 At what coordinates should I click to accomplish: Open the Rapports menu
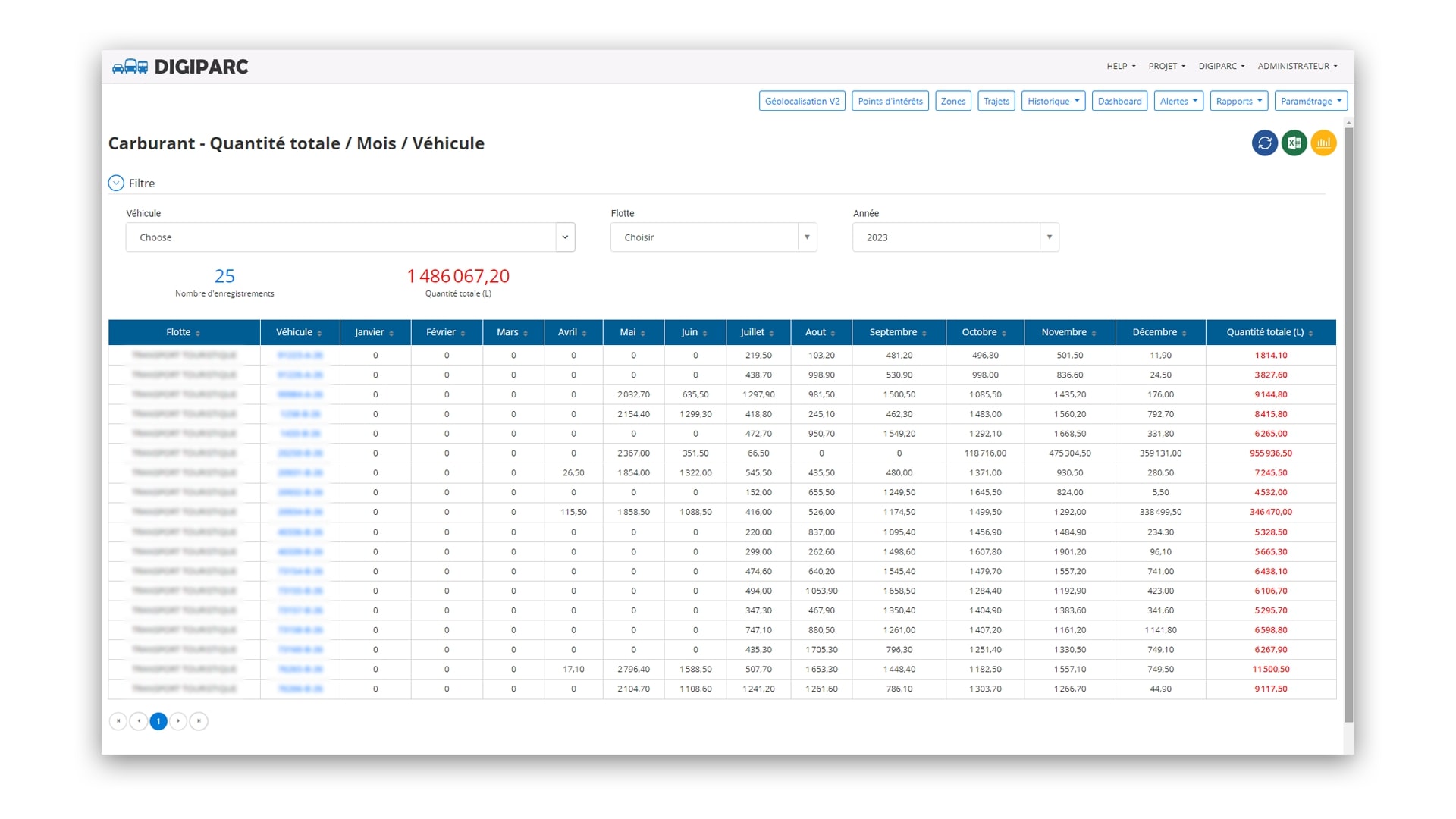1238,101
